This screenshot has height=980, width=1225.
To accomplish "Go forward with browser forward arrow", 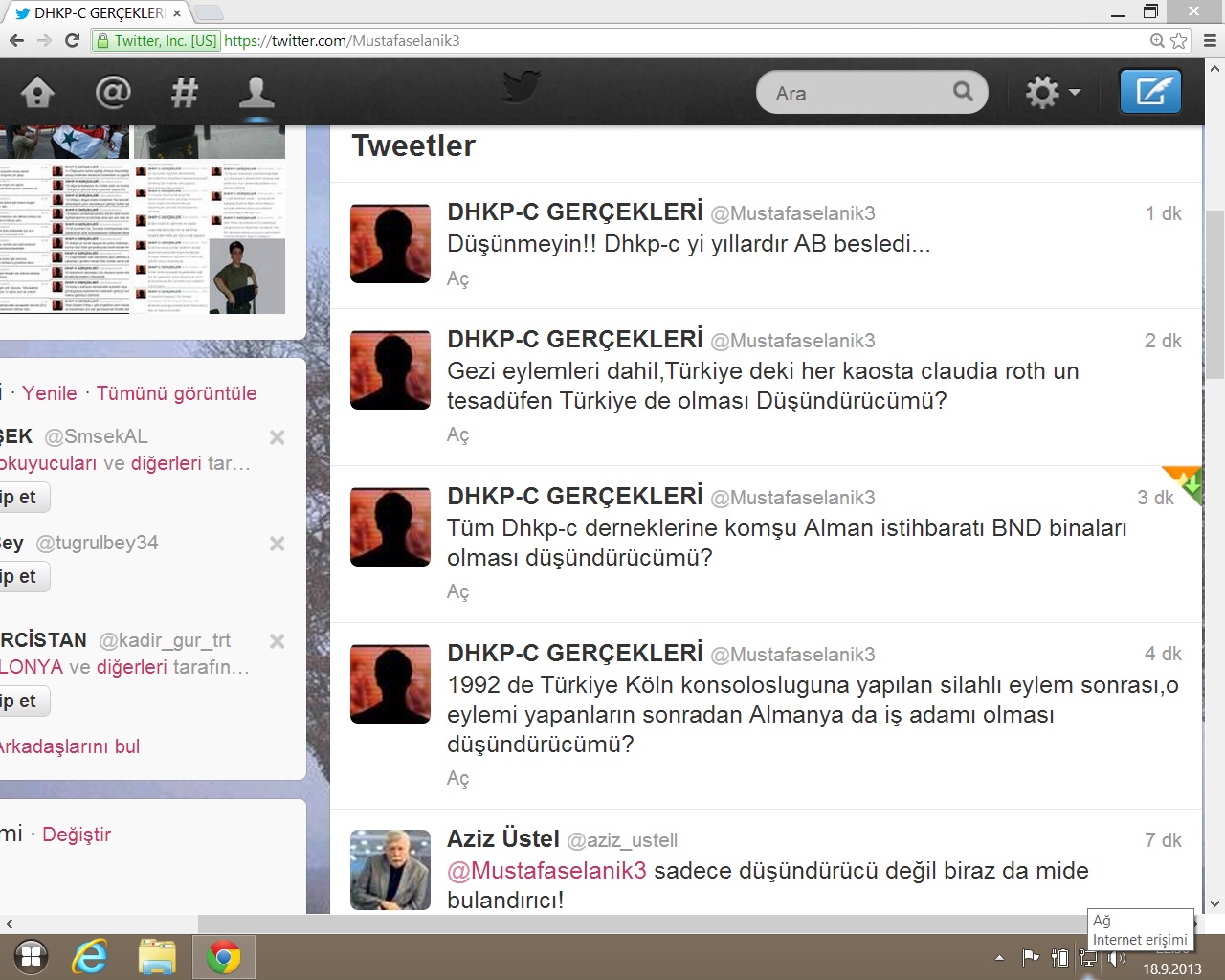I will tap(44, 40).
